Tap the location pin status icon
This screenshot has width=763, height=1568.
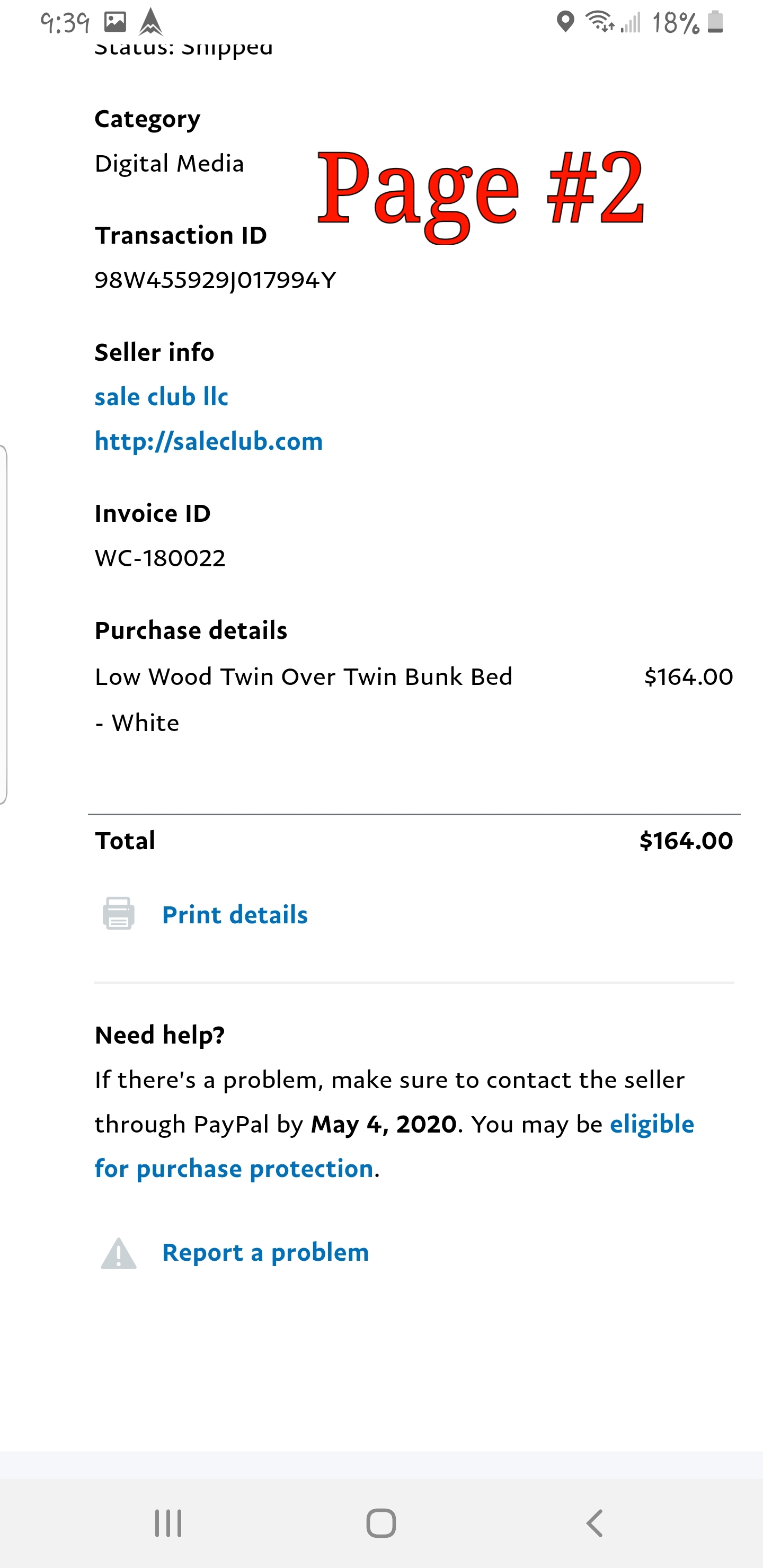pos(566,23)
